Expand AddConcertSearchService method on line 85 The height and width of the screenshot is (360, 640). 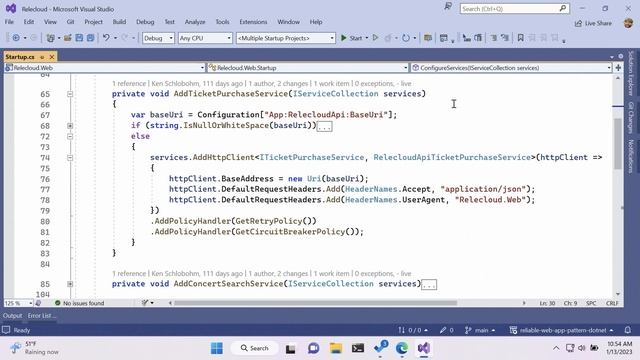70,284
